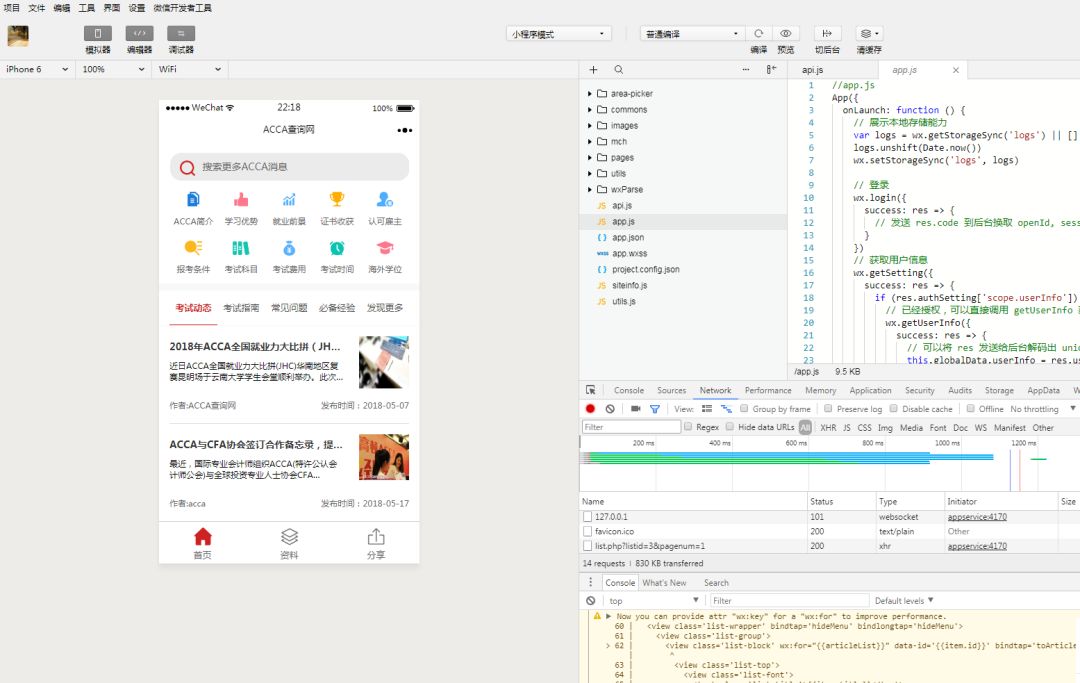1080x683 pixels.
Task: Click the network Filter input field
Action: 631,427
